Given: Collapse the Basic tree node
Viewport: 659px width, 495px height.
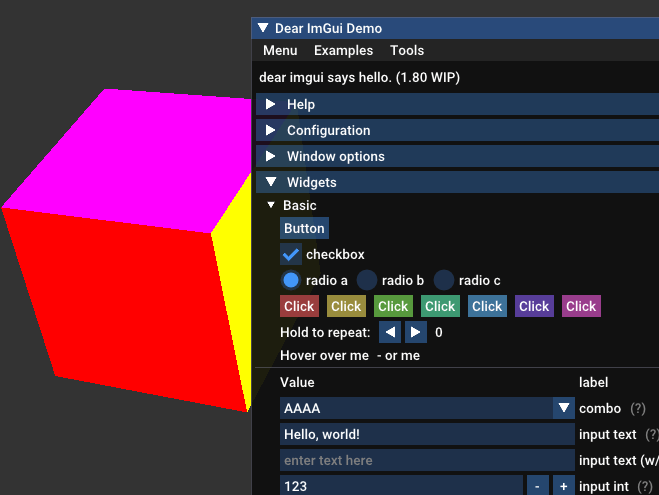Looking at the screenshot, I should click(x=271, y=205).
